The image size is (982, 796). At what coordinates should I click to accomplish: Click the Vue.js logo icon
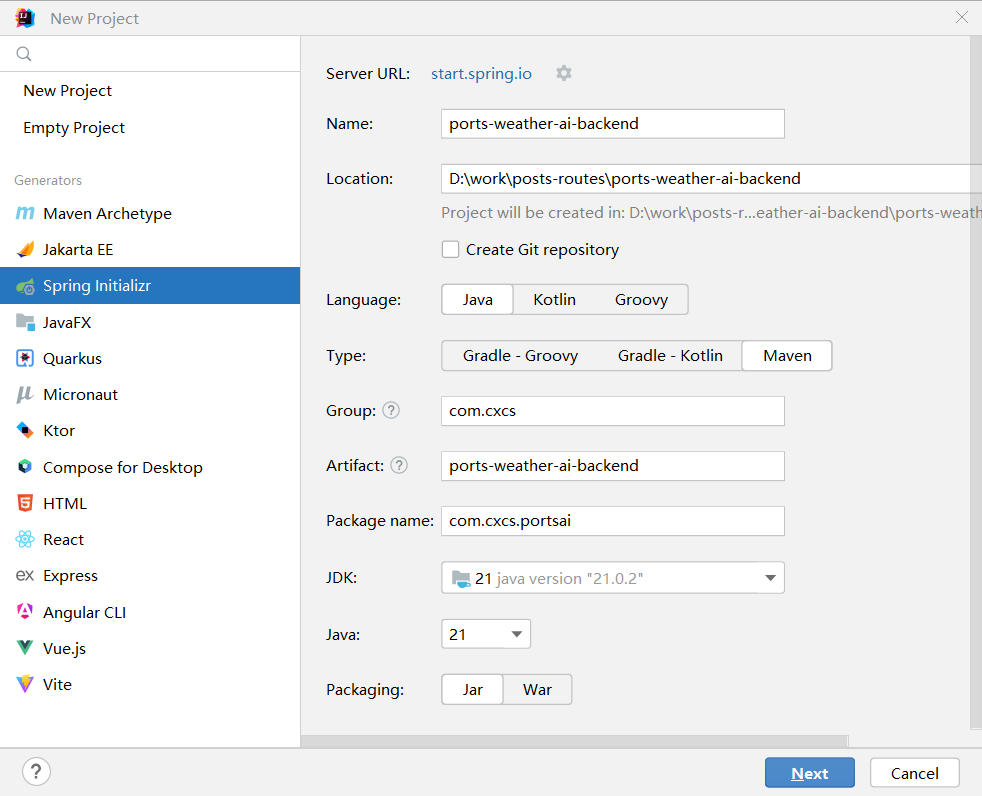coord(25,648)
